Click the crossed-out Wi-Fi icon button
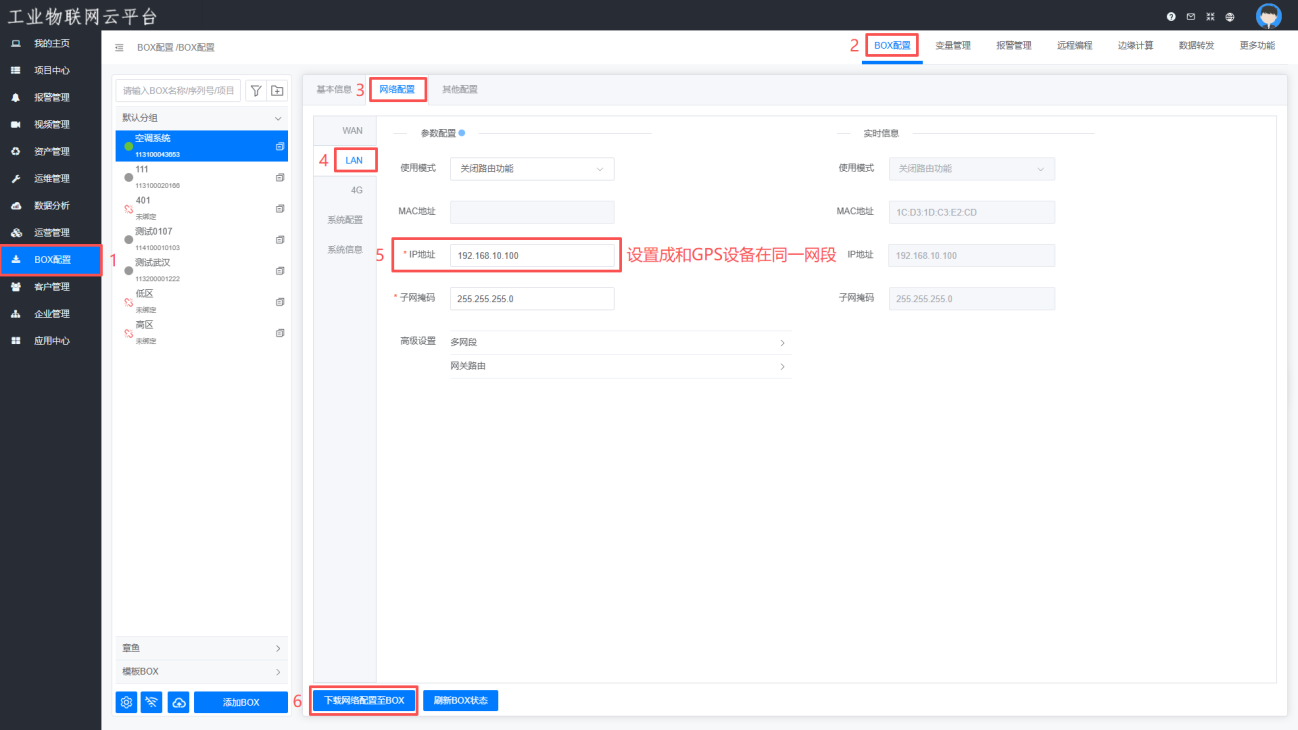Viewport: 1298px width, 730px height. click(153, 702)
